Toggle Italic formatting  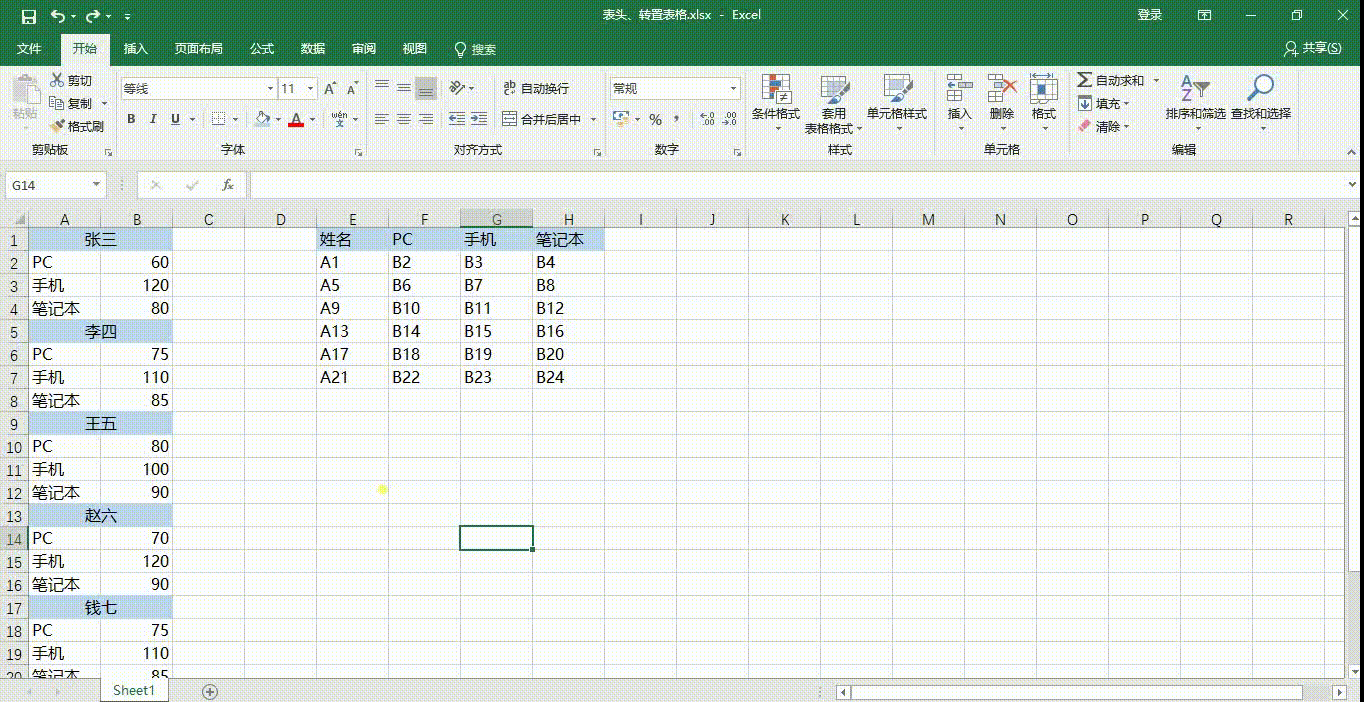pyautogui.click(x=153, y=119)
